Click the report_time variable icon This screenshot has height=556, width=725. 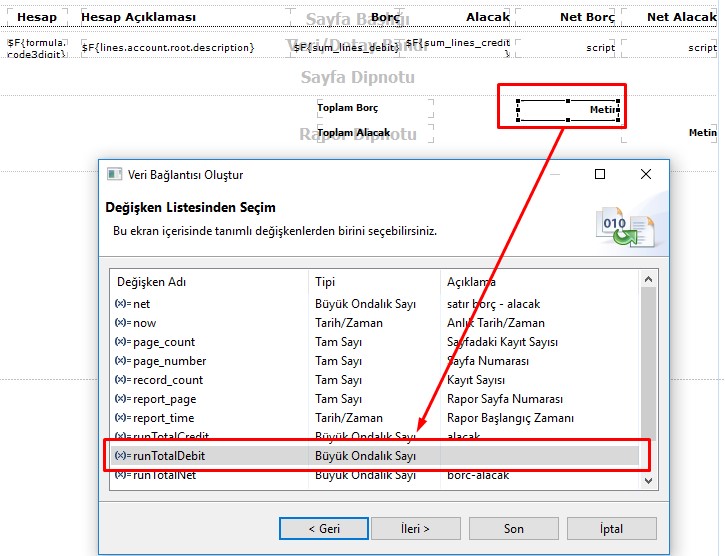point(123,418)
